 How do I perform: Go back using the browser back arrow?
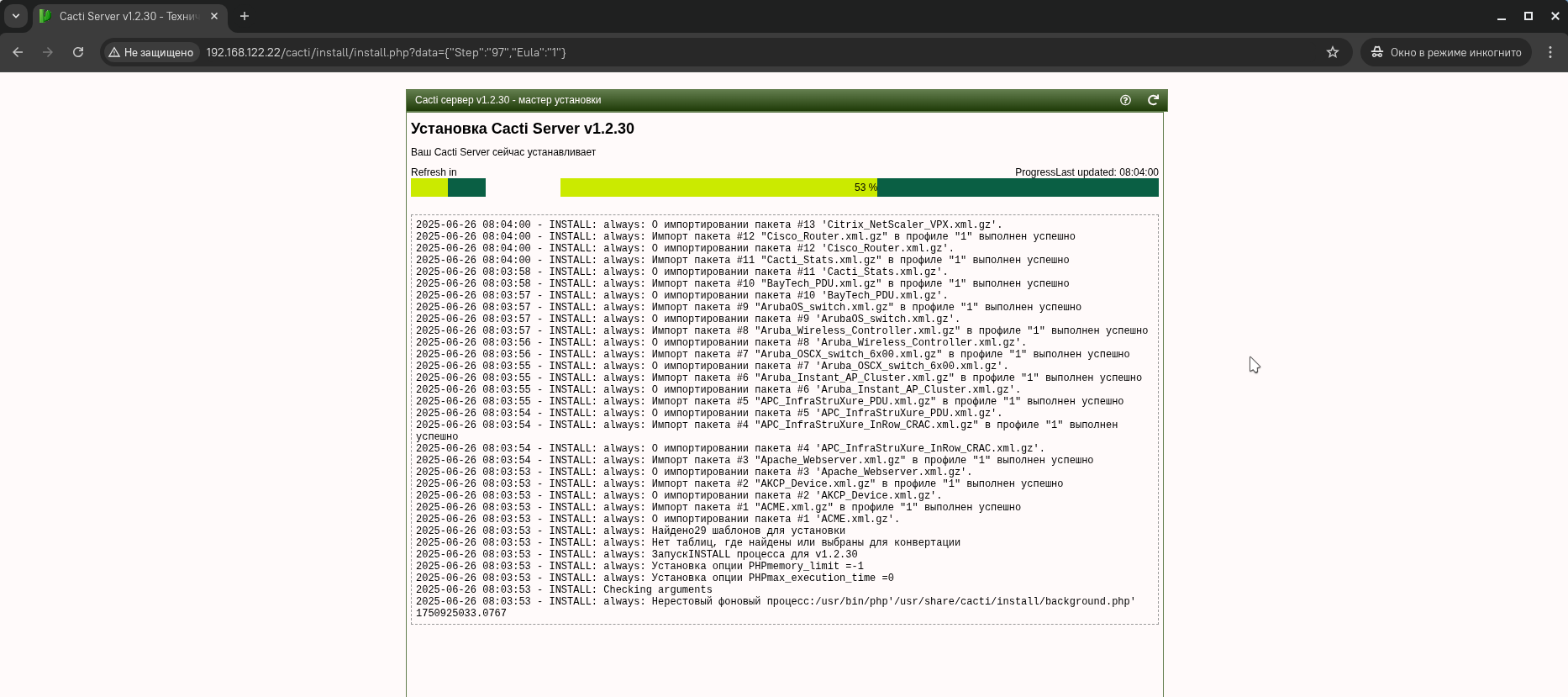(18, 52)
